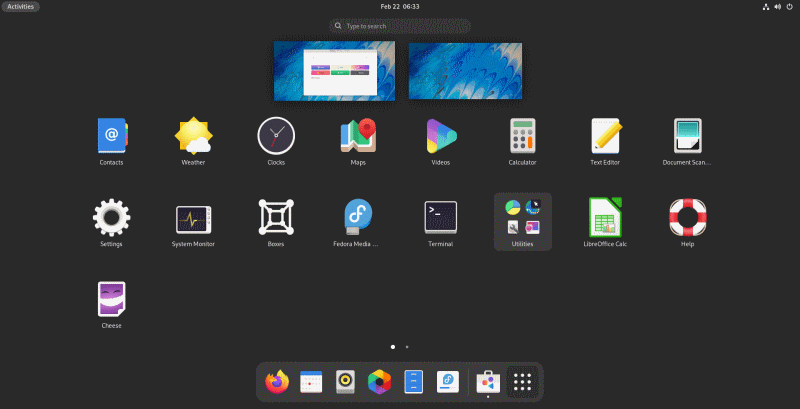Click the Type to search field

click(400, 26)
